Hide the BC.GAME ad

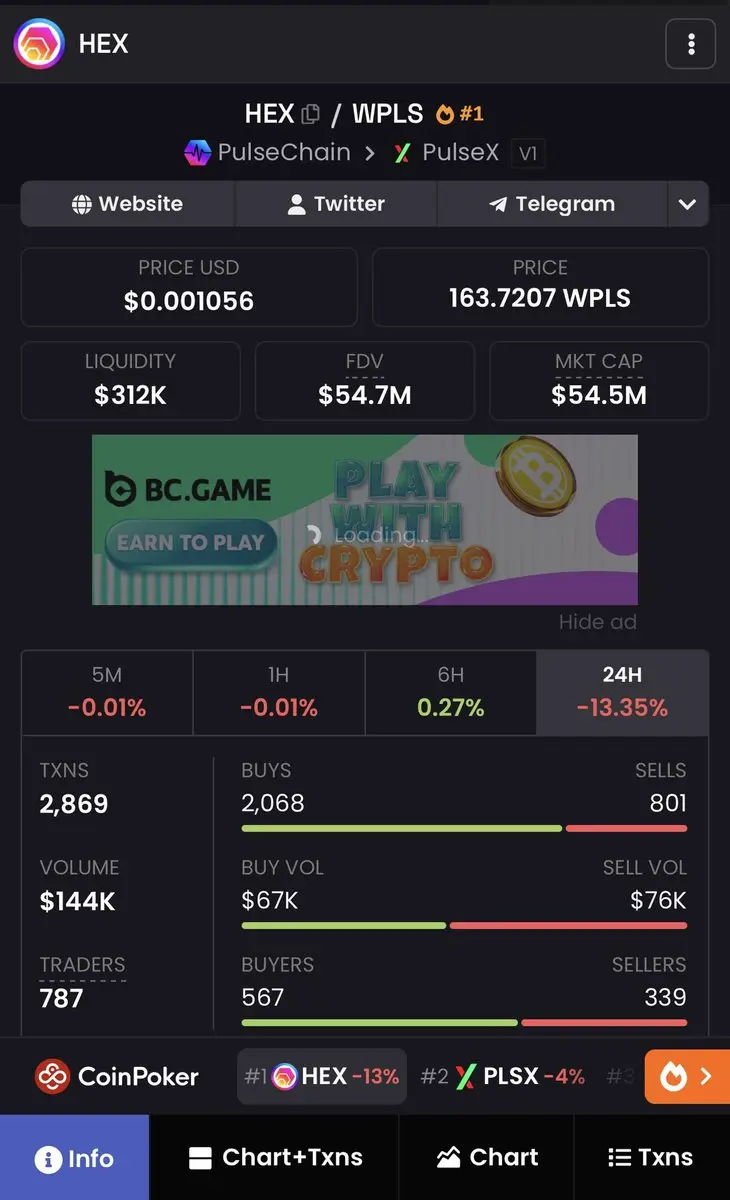click(x=597, y=622)
